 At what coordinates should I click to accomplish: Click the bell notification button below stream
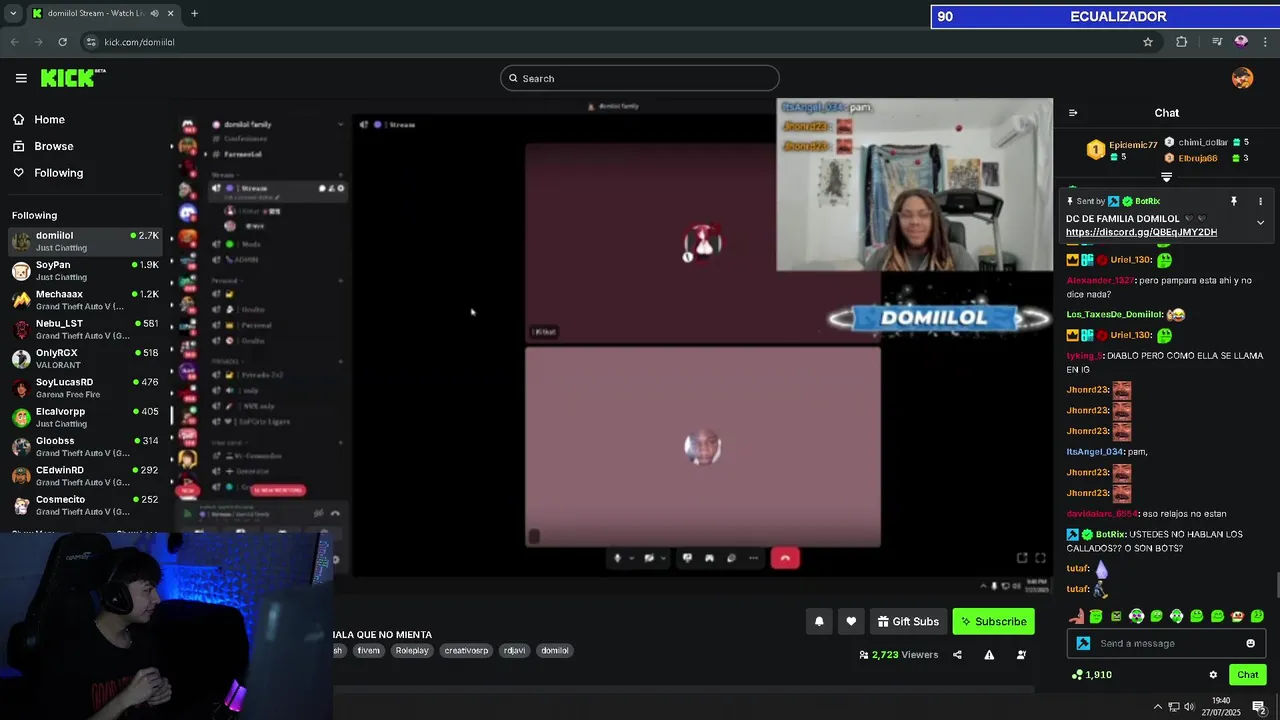tap(819, 621)
